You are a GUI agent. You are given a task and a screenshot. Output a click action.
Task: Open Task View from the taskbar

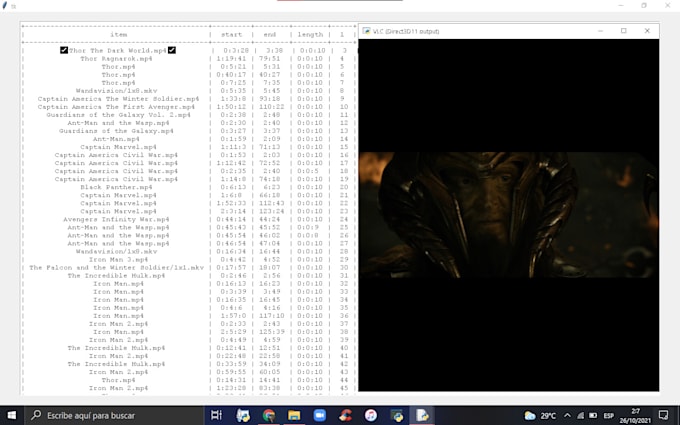click(216, 415)
